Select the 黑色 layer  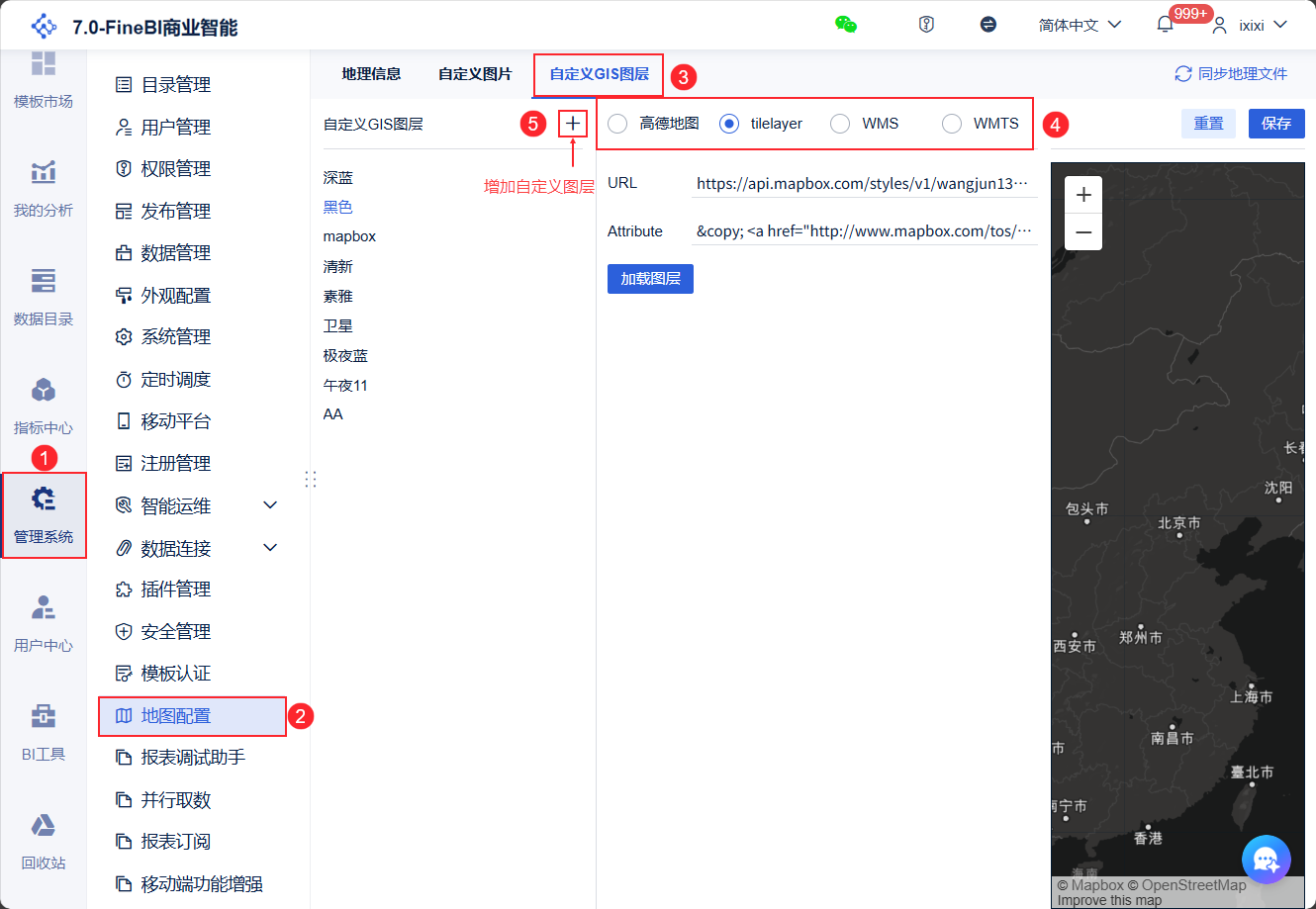[x=338, y=208]
